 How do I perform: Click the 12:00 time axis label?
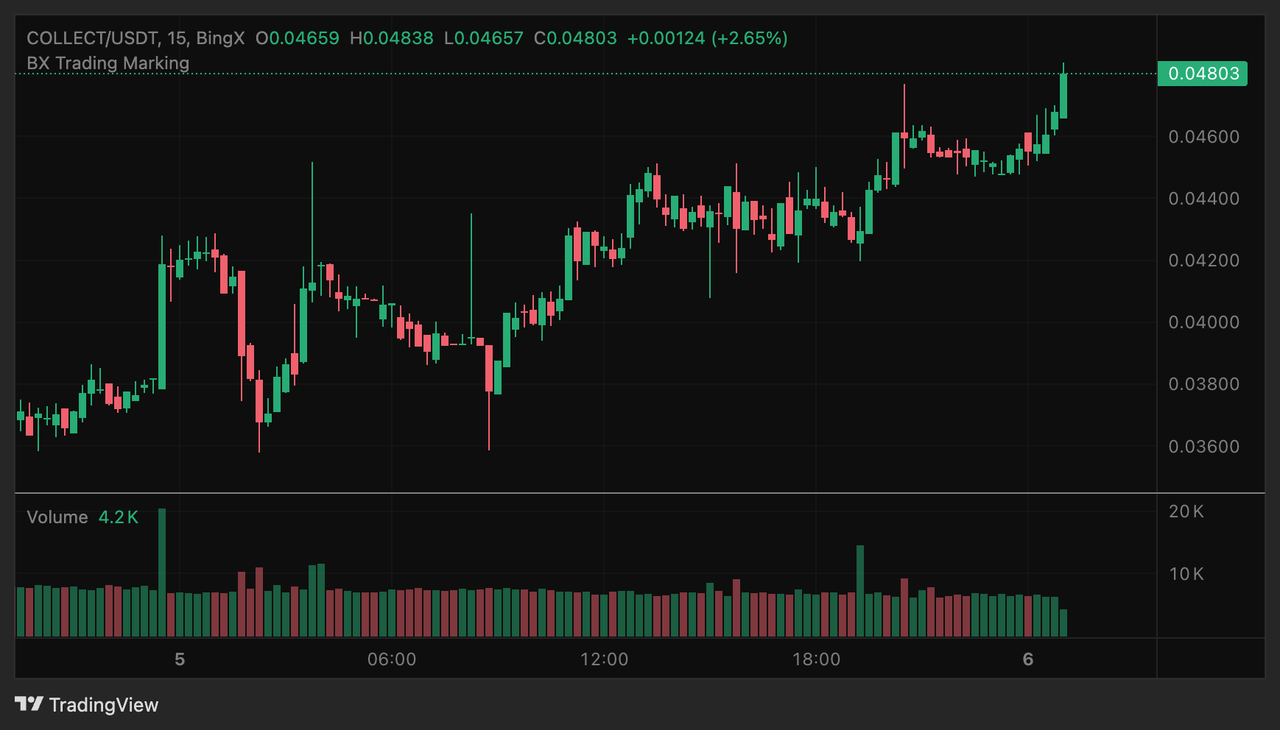604,660
